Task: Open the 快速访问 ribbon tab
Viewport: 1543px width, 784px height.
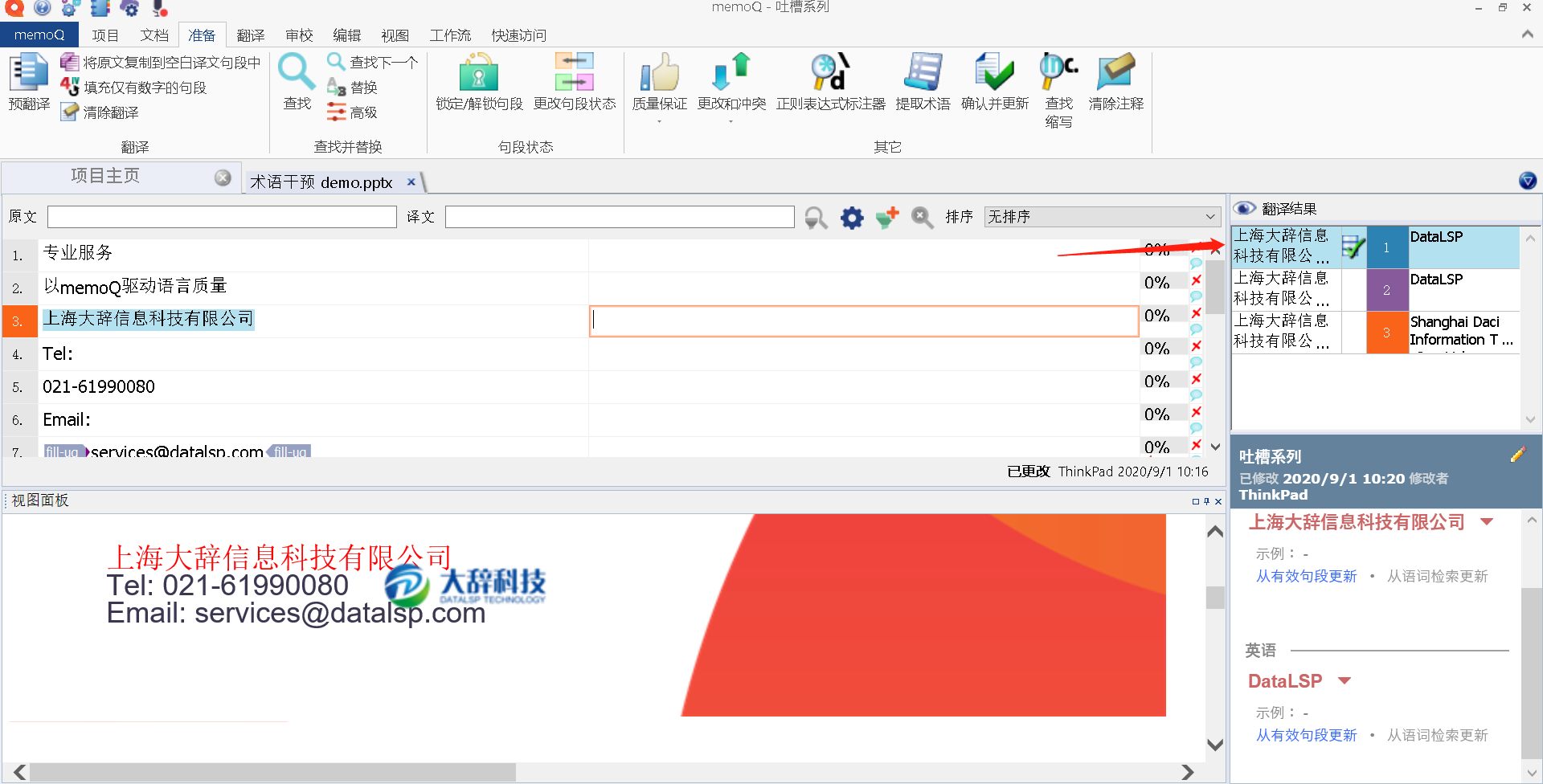Action: [519, 35]
